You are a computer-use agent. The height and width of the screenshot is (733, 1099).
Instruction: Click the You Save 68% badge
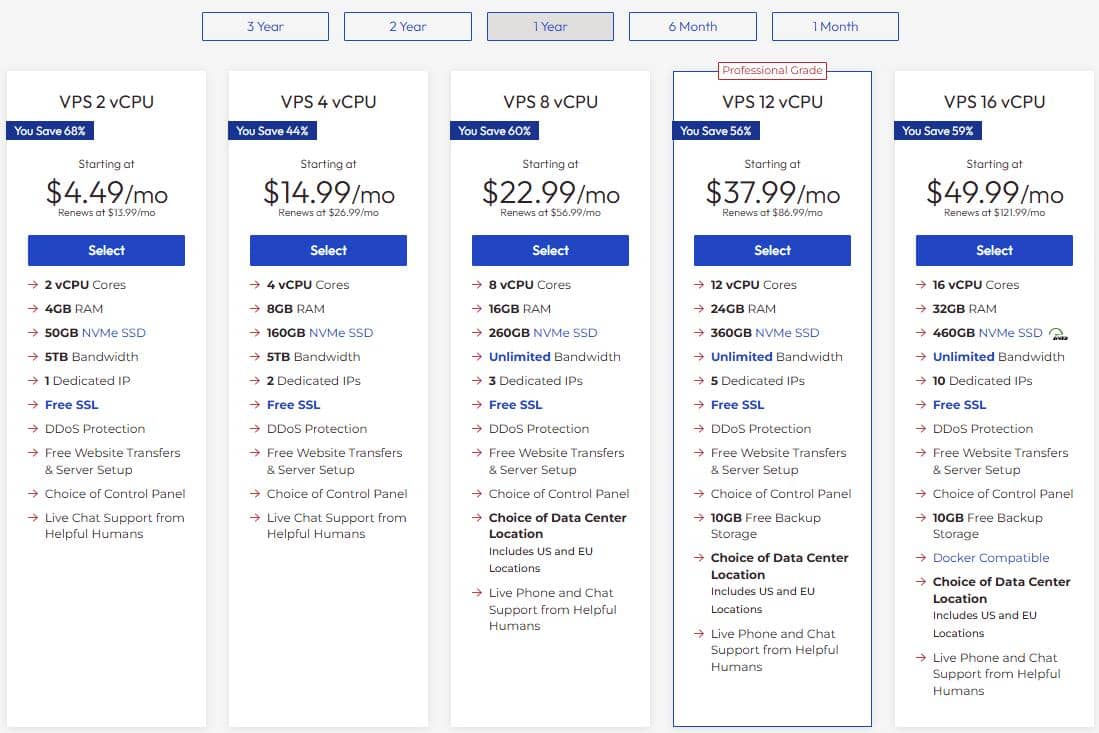(x=50, y=131)
